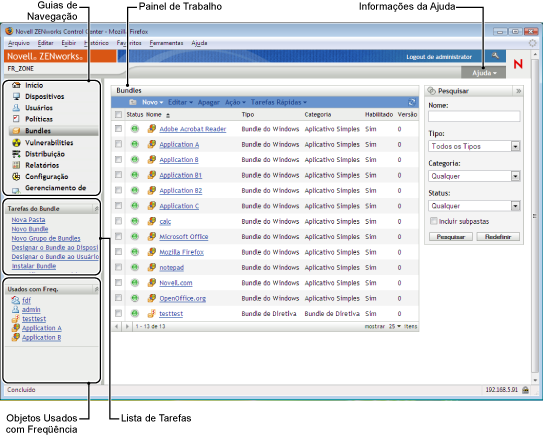543x436 pixels.
Task: Click the Redefinir button
Action: [x=498, y=237]
